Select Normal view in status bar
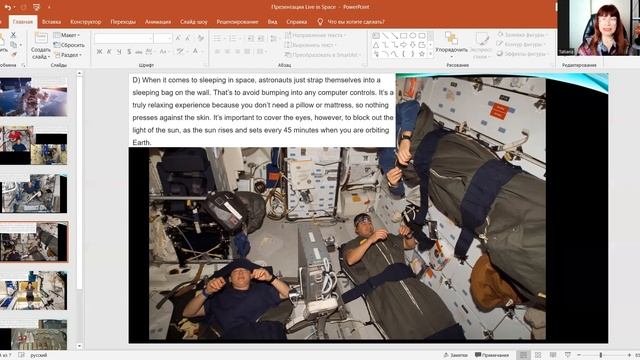 click(x=523, y=355)
